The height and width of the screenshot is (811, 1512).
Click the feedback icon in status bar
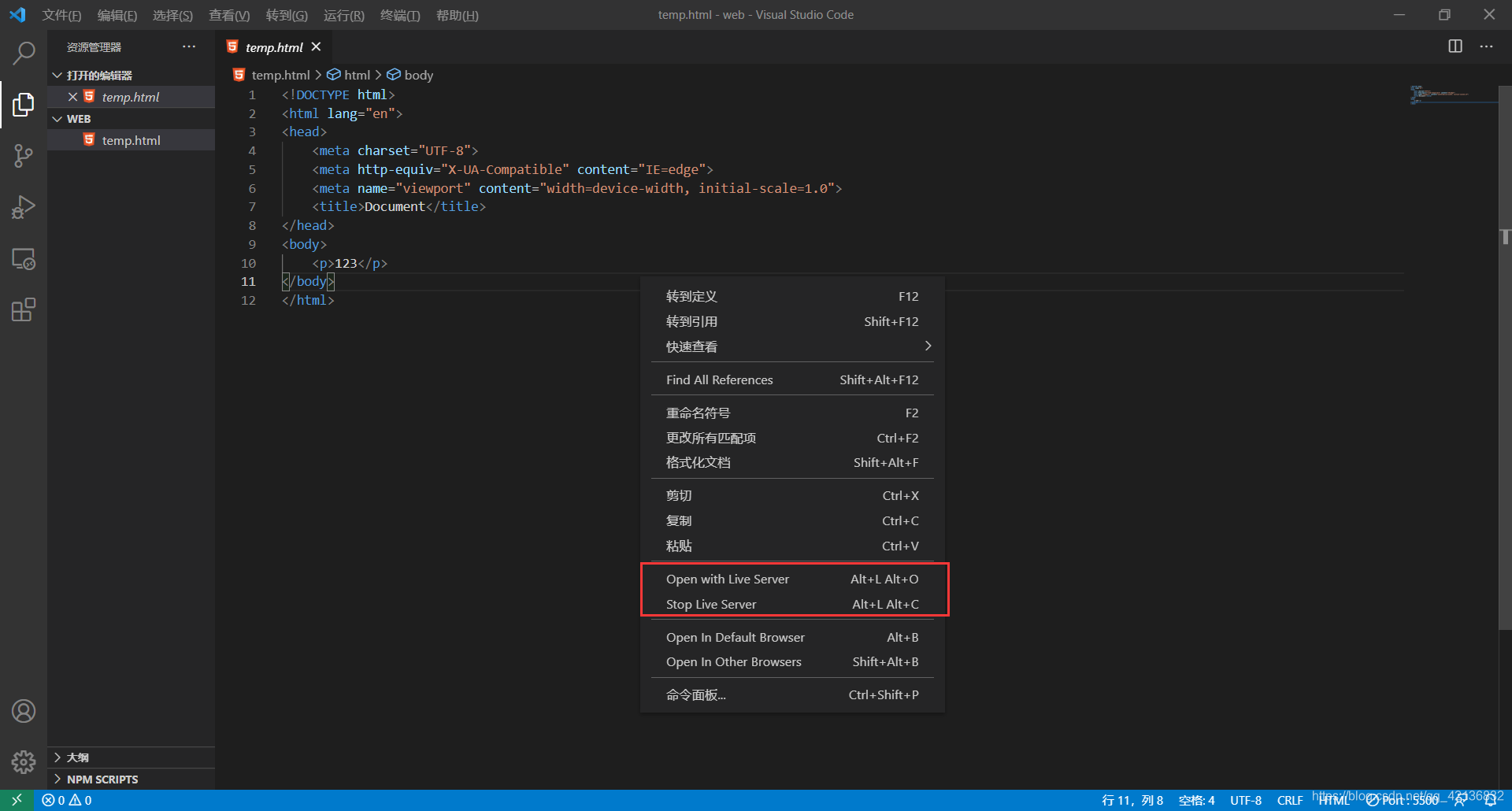pyautogui.click(x=1461, y=800)
